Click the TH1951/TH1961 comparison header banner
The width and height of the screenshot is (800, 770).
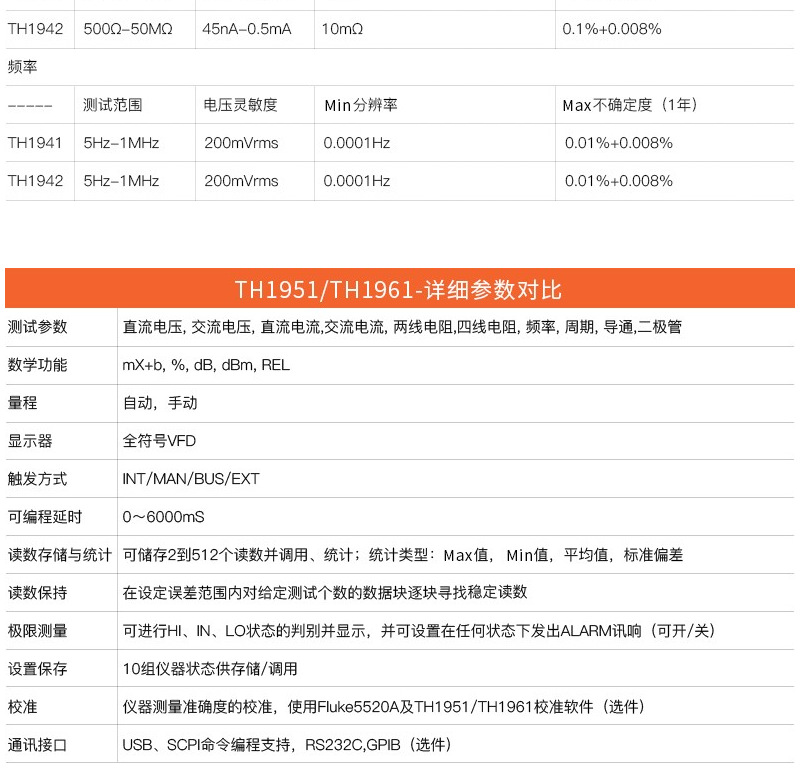400,288
